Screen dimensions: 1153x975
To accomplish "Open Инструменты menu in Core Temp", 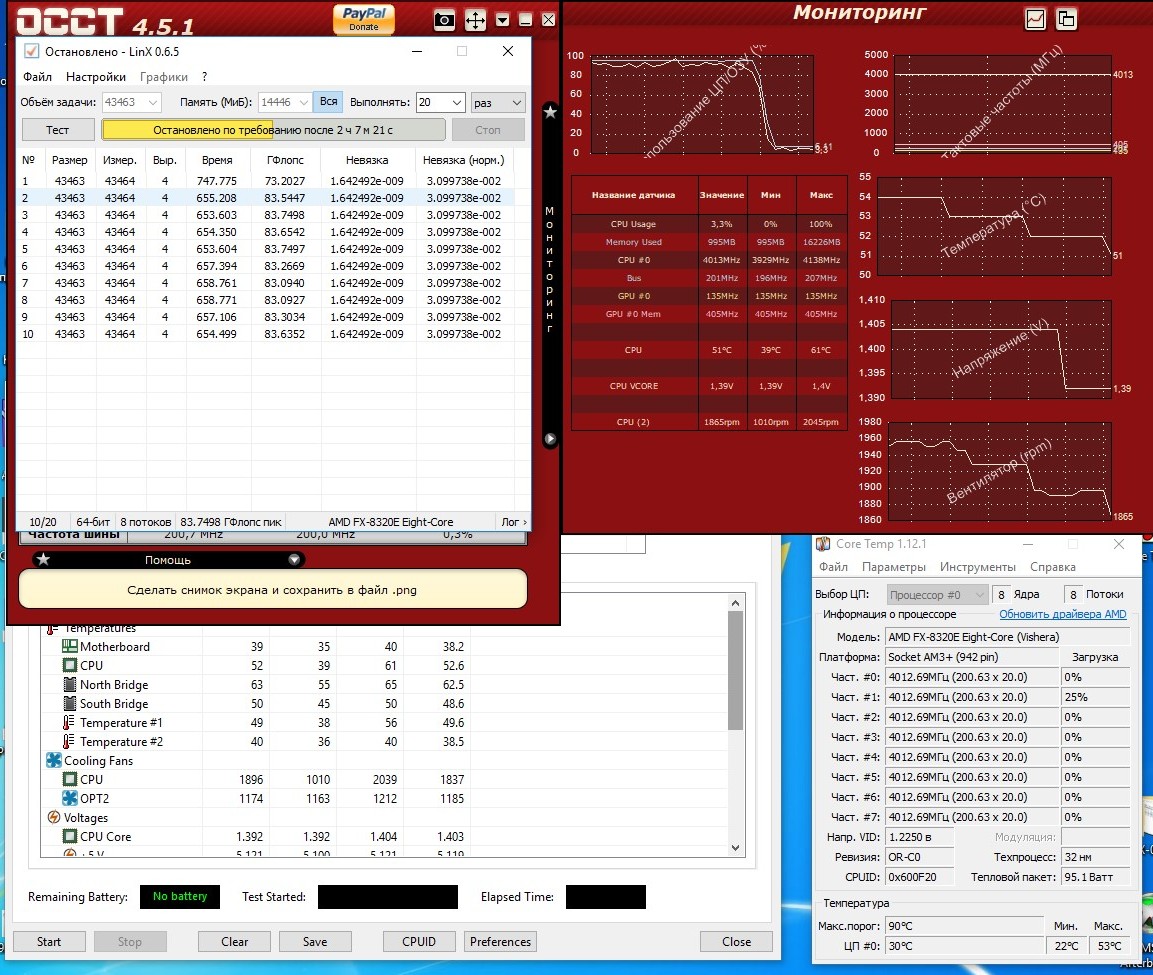I will coord(977,567).
